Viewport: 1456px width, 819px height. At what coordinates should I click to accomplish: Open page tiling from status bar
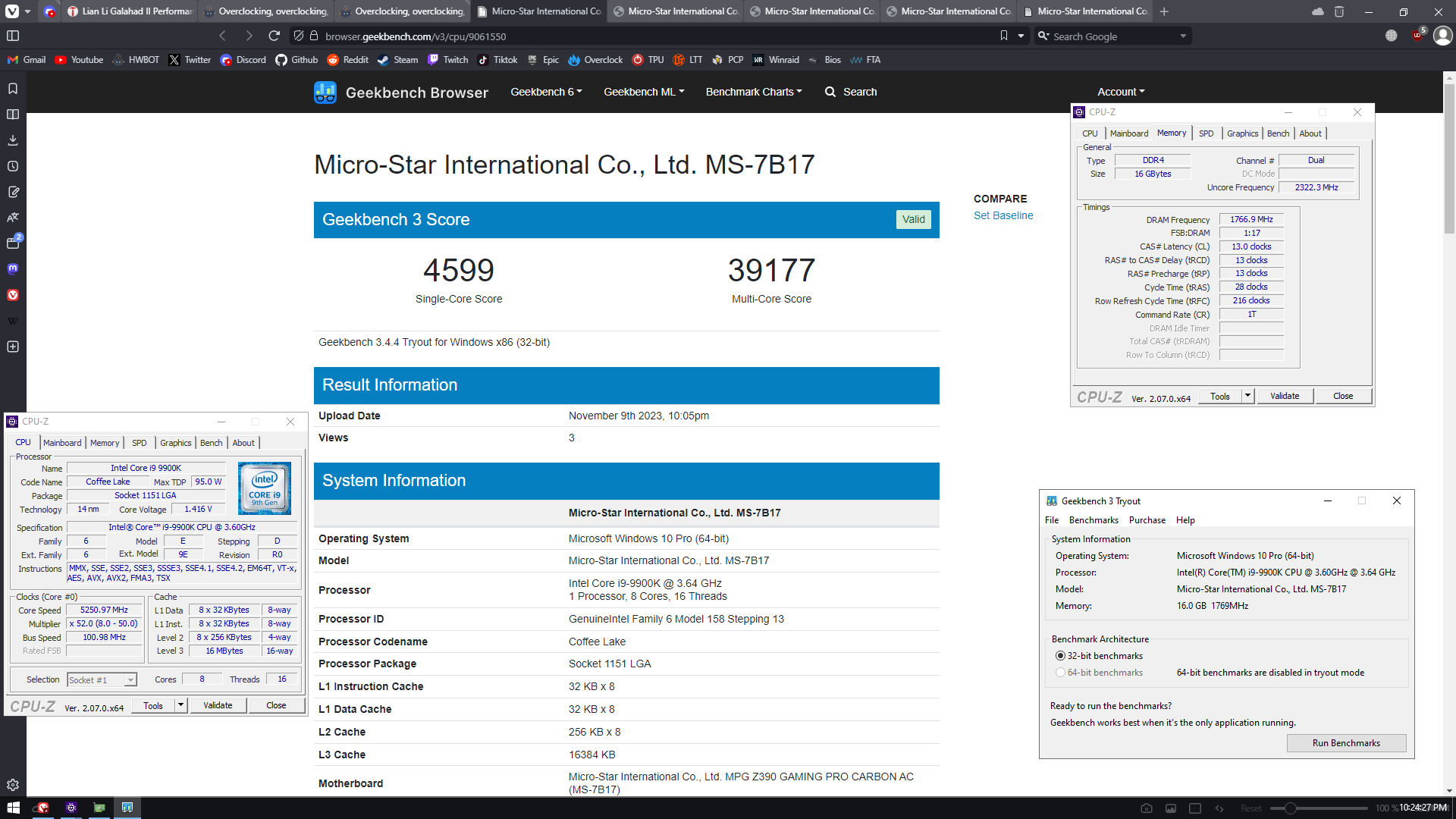coord(1195,808)
